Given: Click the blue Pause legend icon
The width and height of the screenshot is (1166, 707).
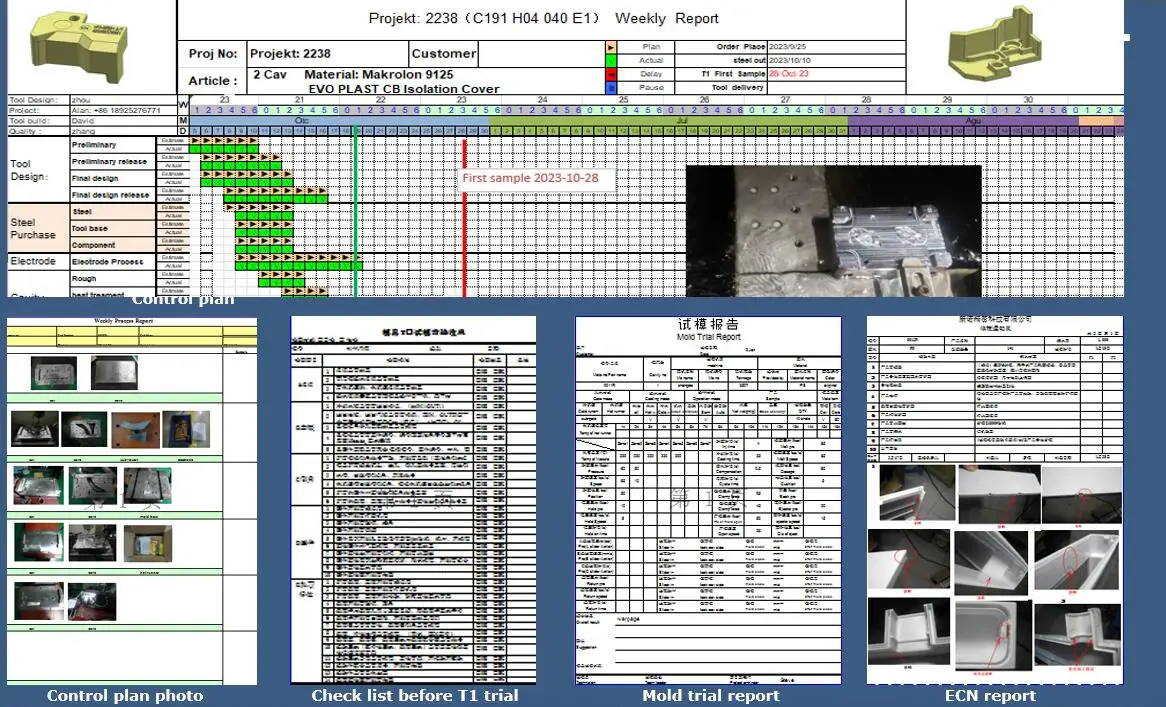Looking at the screenshot, I should (x=612, y=88).
